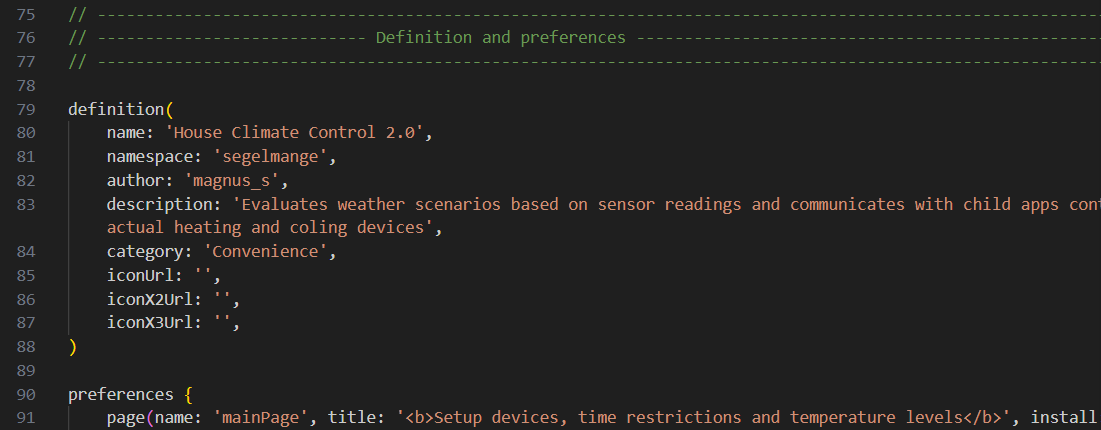Click line number 83 in the gutter
Viewport: 1101px width, 430px height.
27,204
